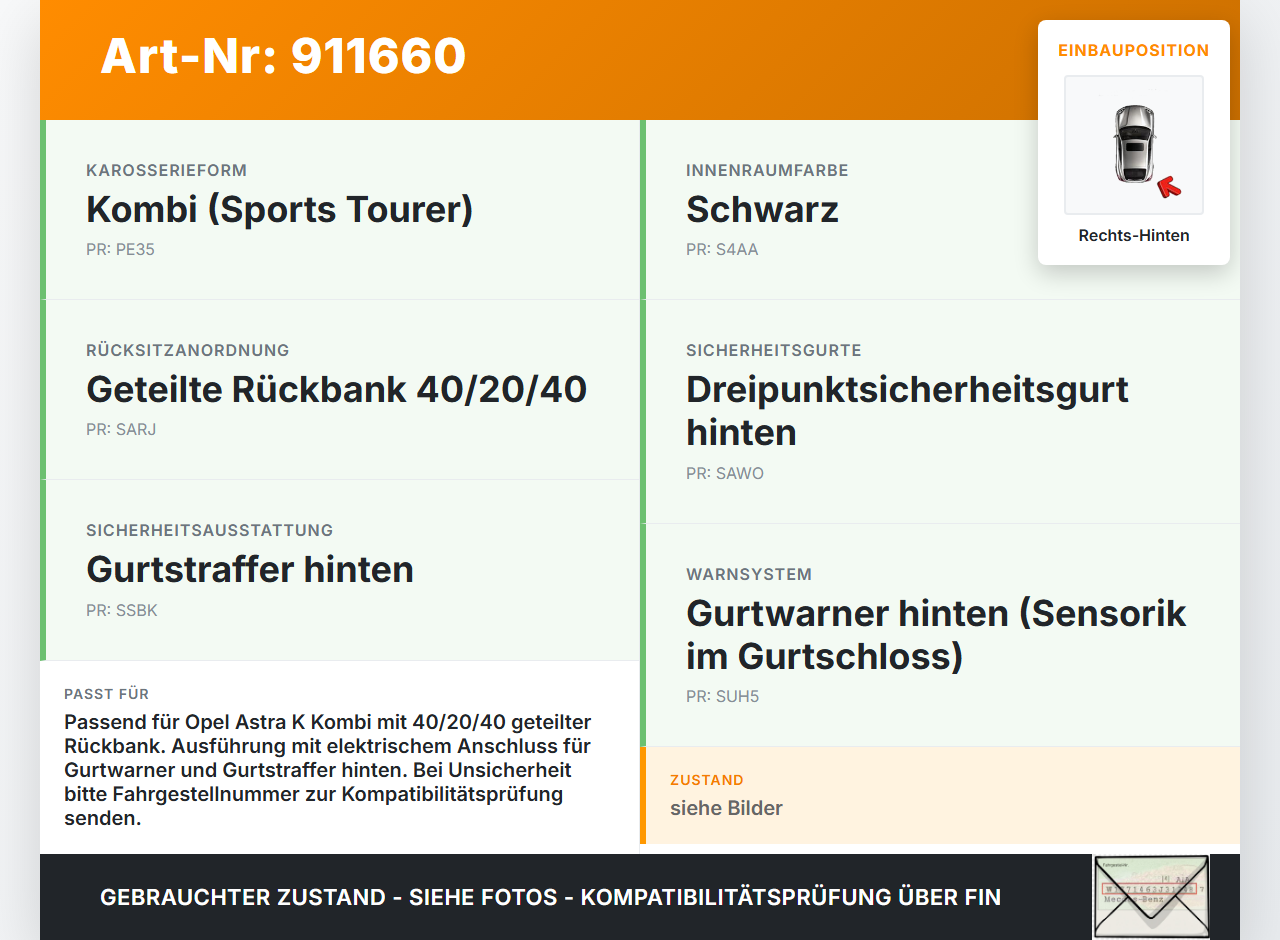The width and height of the screenshot is (1280, 940).
Task: Select the Schwarz interior color value
Action: pos(762,210)
